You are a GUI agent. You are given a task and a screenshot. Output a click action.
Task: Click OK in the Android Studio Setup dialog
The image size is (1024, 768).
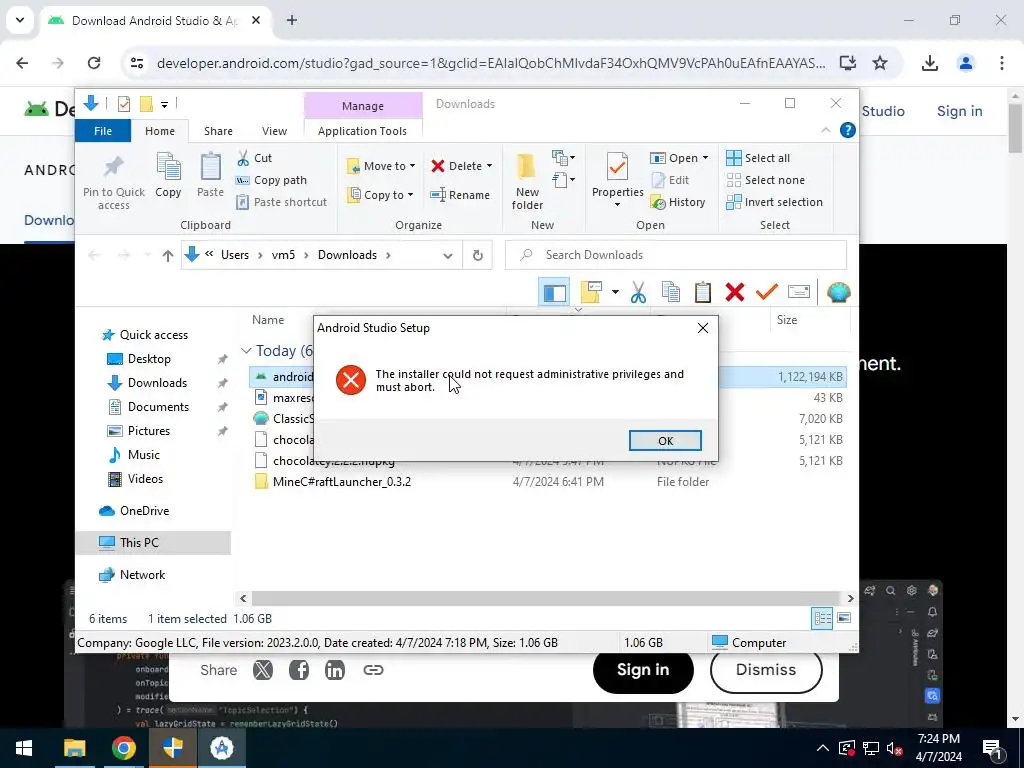point(665,441)
